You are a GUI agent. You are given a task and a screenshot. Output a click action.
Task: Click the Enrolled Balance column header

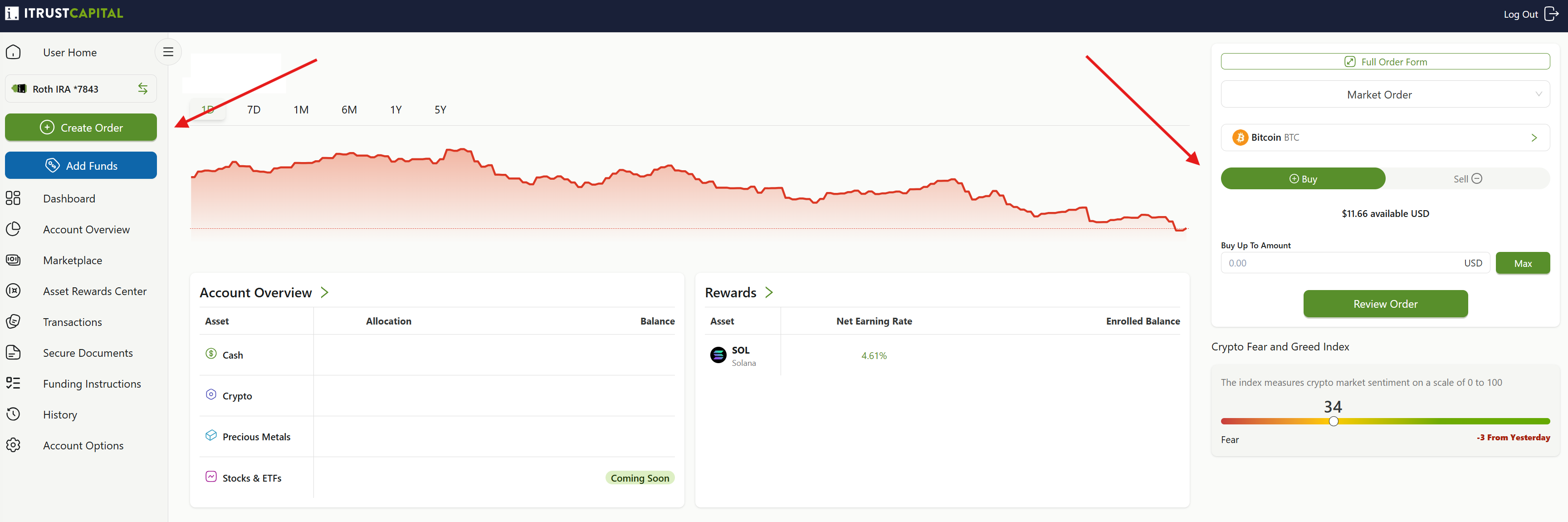pyautogui.click(x=1143, y=321)
